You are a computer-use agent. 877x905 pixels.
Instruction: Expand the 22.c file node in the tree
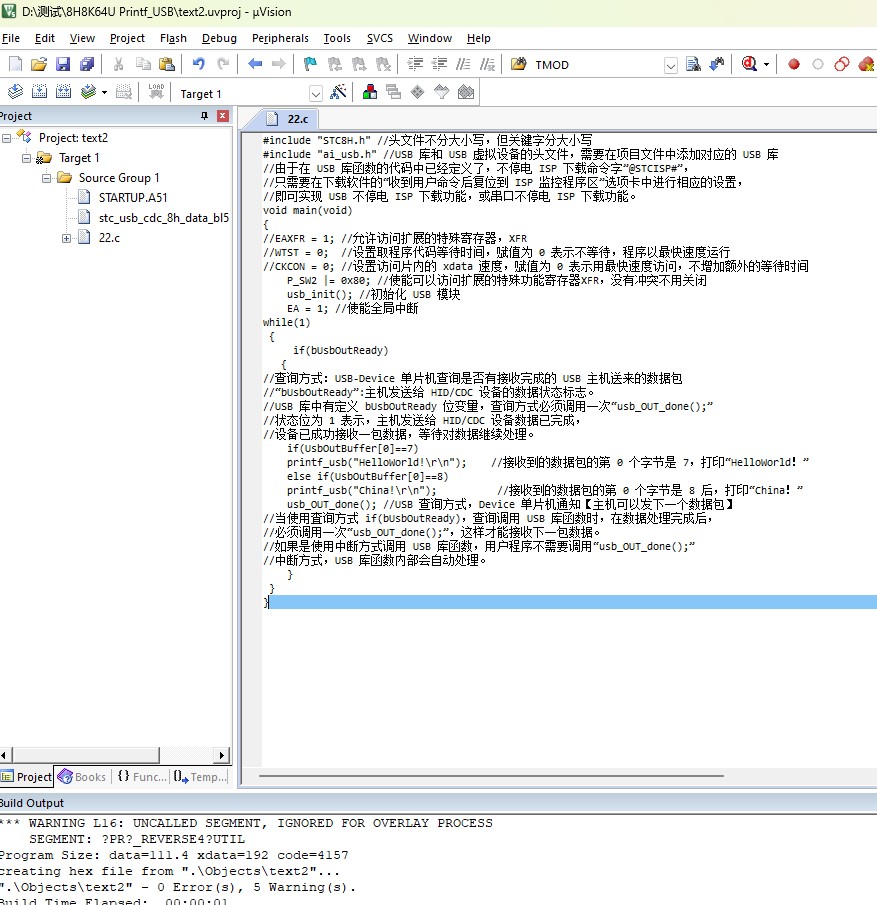pos(66,238)
